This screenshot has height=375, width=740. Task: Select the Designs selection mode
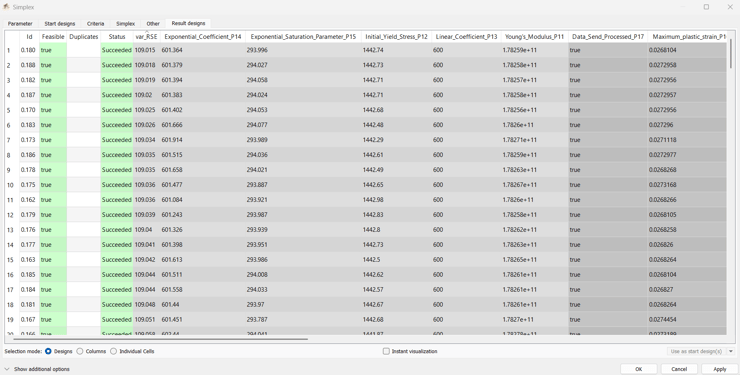tap(48, 351)
